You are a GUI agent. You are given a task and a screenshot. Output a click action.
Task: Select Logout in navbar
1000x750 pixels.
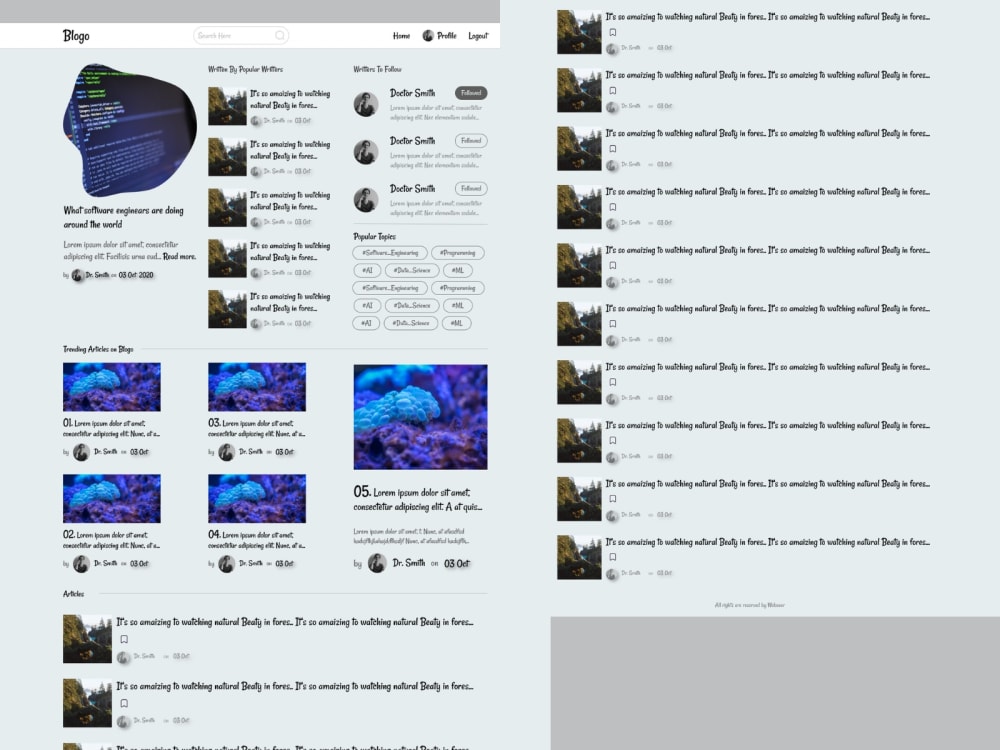click(478, 36)
